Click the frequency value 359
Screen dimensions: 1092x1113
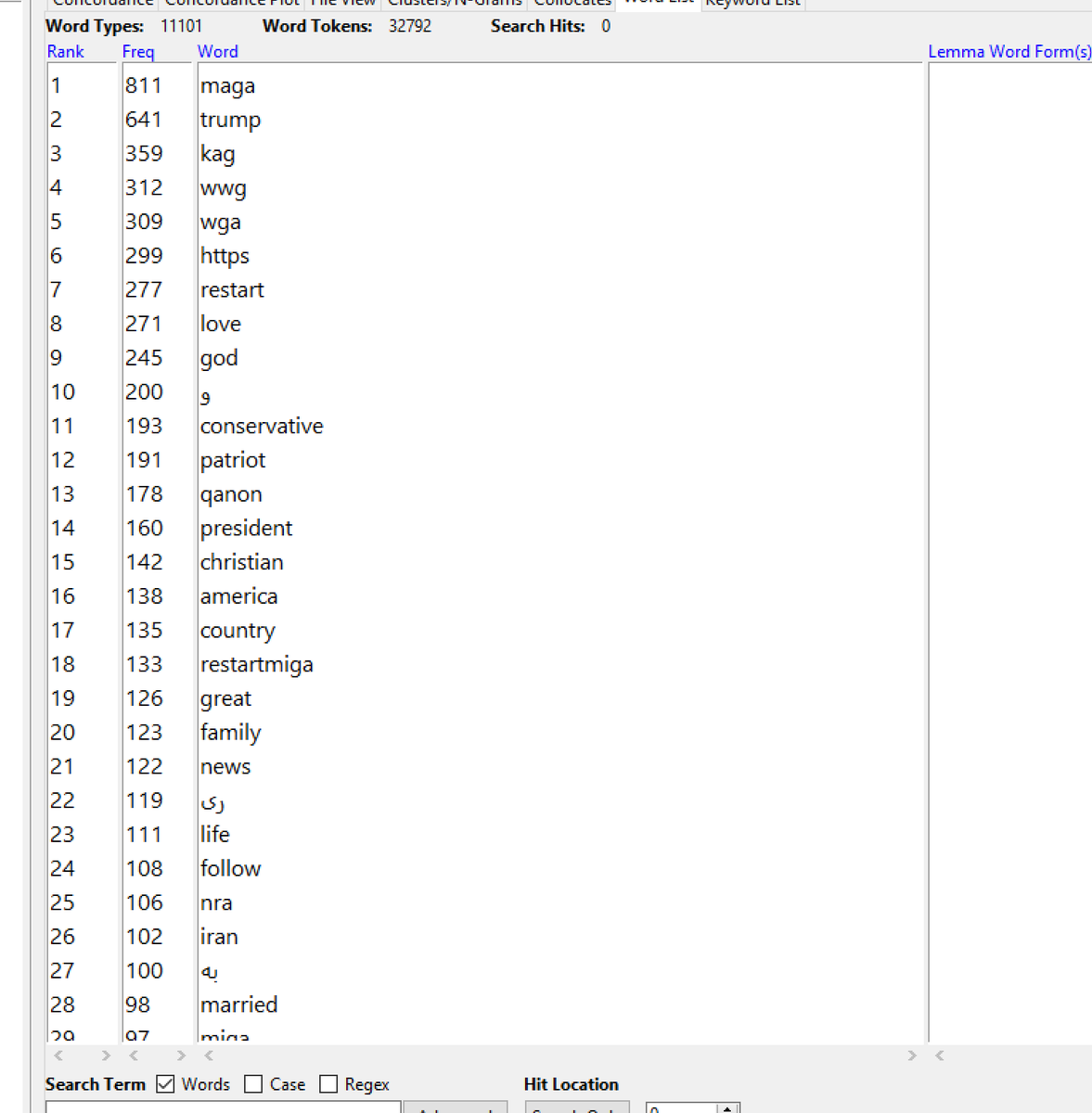144,154
